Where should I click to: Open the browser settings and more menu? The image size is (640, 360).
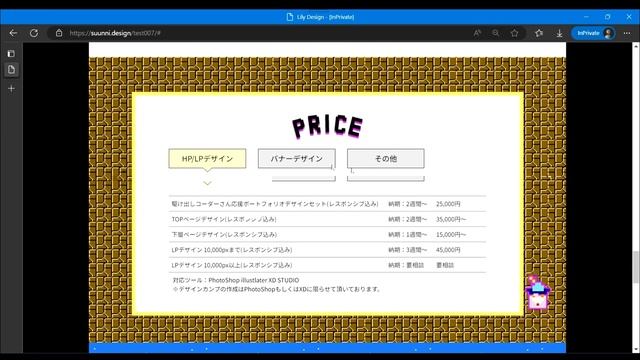point(627,33)
